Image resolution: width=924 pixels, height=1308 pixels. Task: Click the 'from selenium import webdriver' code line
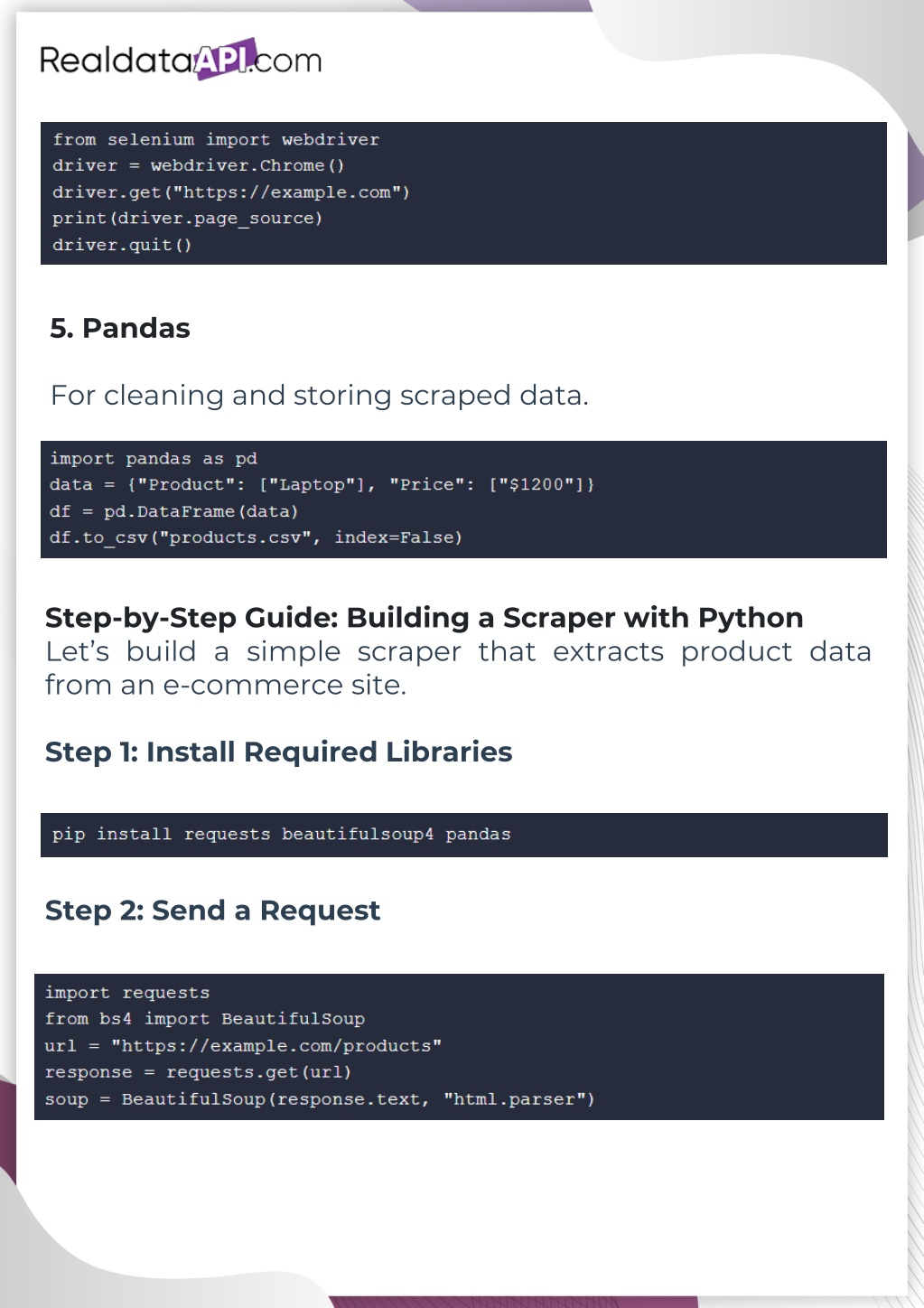[x=216, y=140]
